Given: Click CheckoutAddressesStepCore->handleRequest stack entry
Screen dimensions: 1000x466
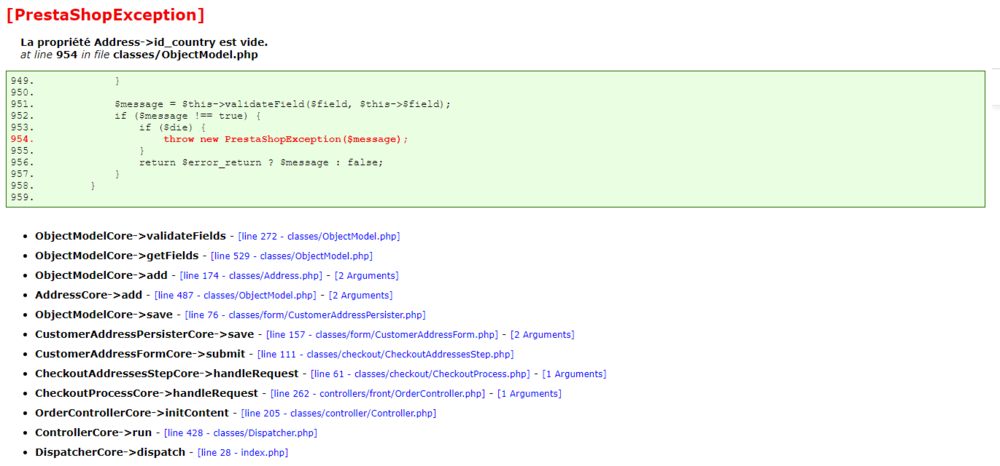Looking at the screenshot, I should point(167,374).
